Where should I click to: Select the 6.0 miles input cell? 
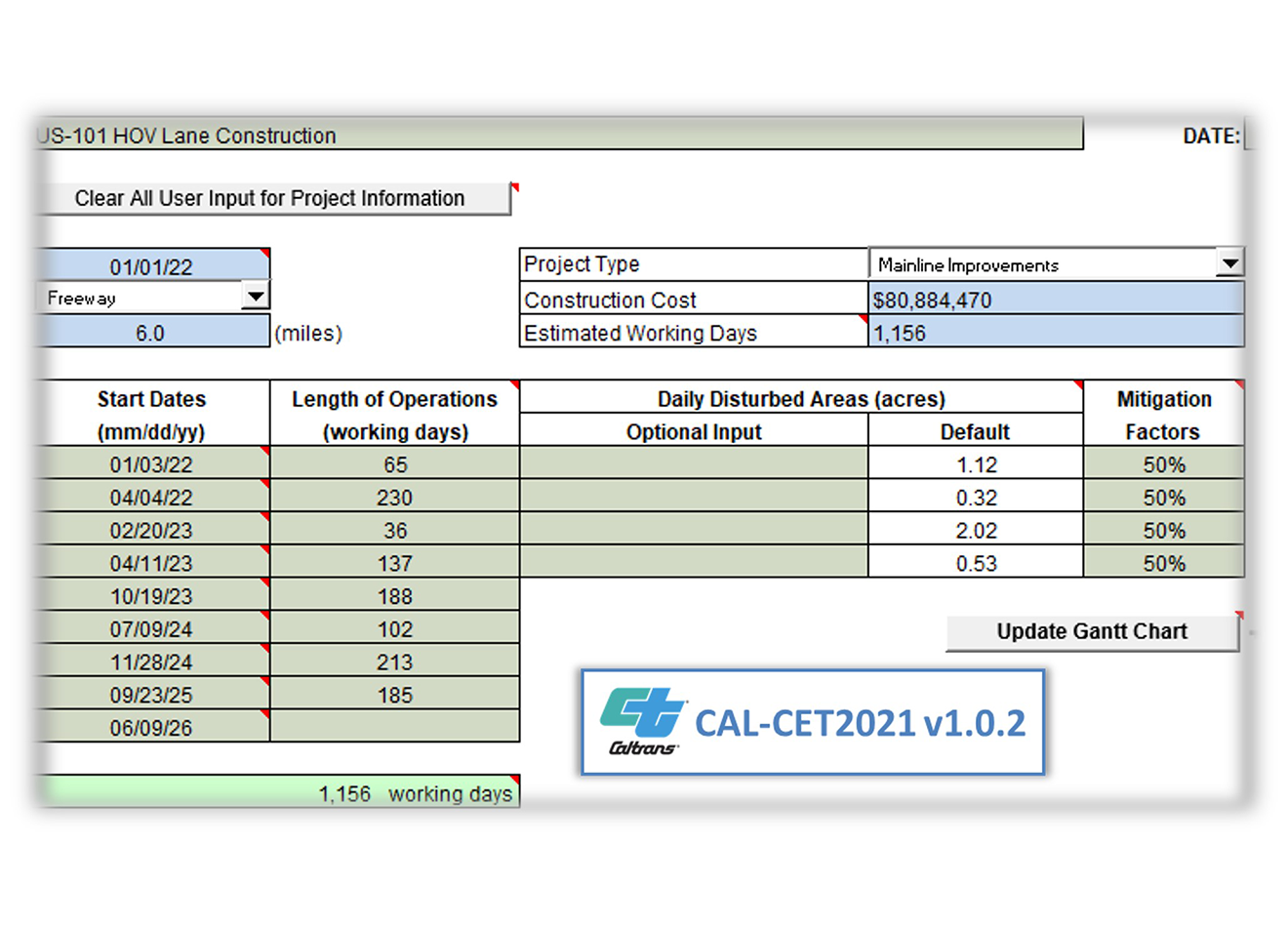pyautogui.click(x=152, y=332)
